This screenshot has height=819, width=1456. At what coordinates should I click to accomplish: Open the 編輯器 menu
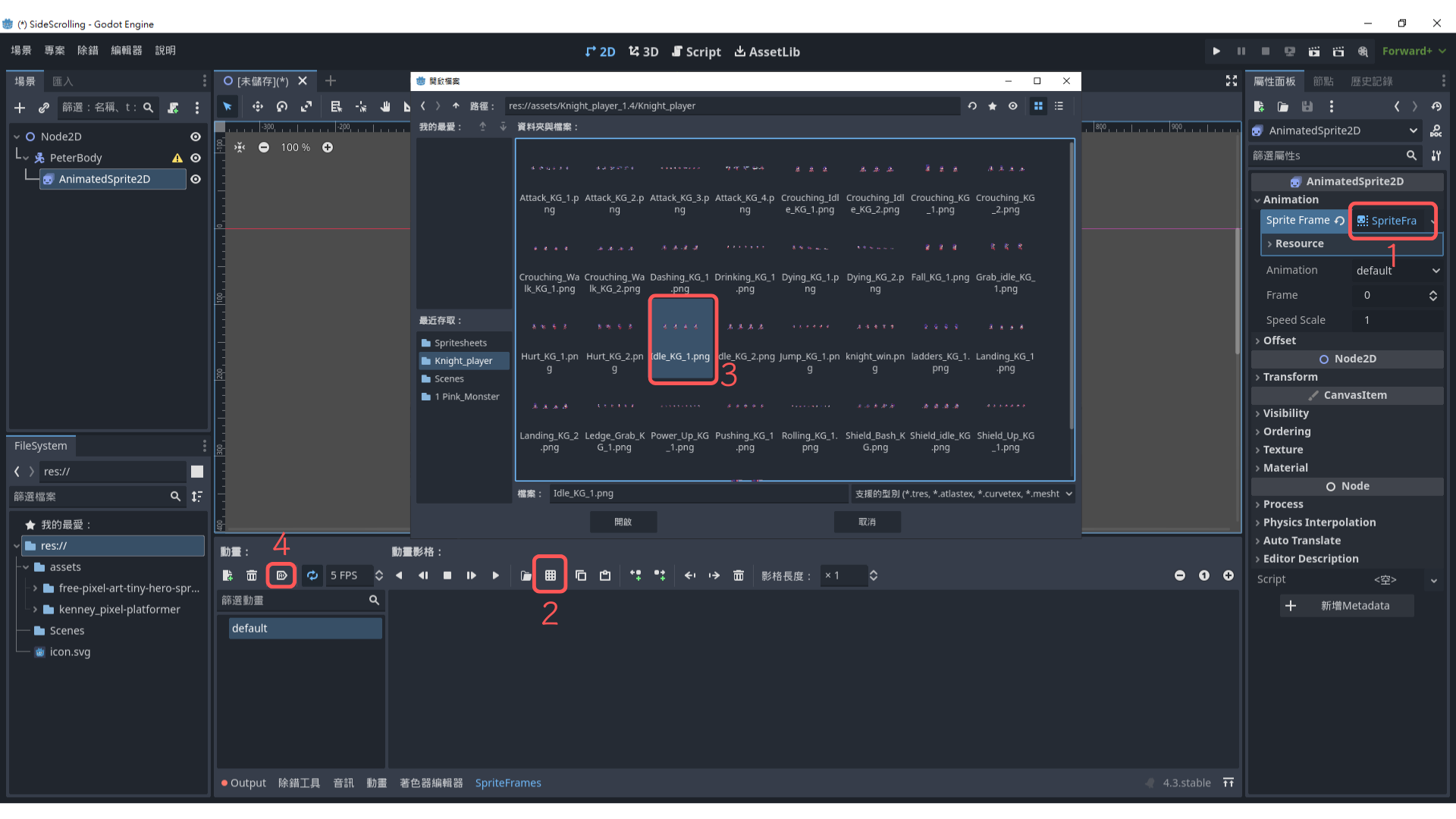(126, 51)
